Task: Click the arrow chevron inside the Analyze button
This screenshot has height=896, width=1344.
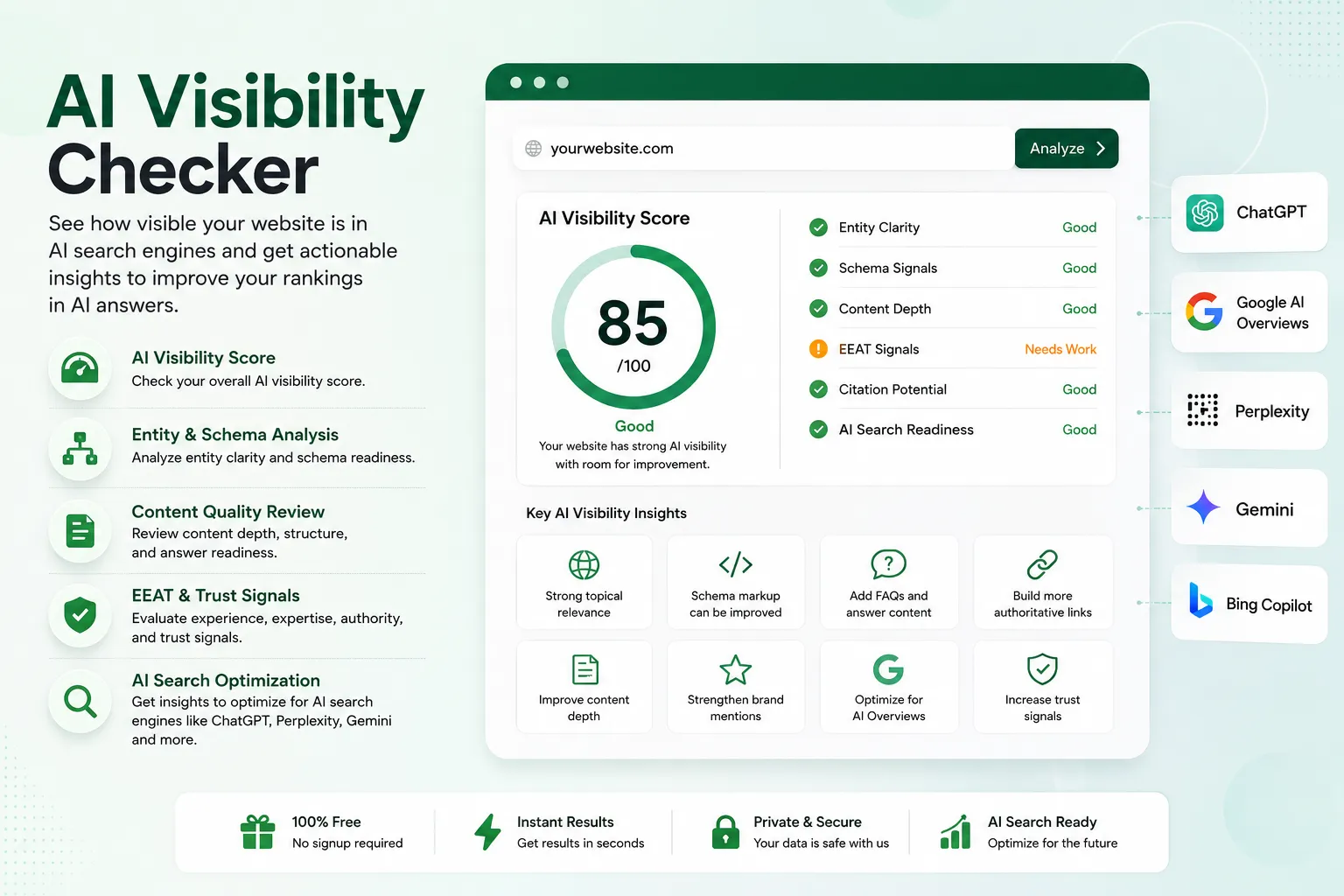Action: pyautogui.click(x=1101, y=149)
